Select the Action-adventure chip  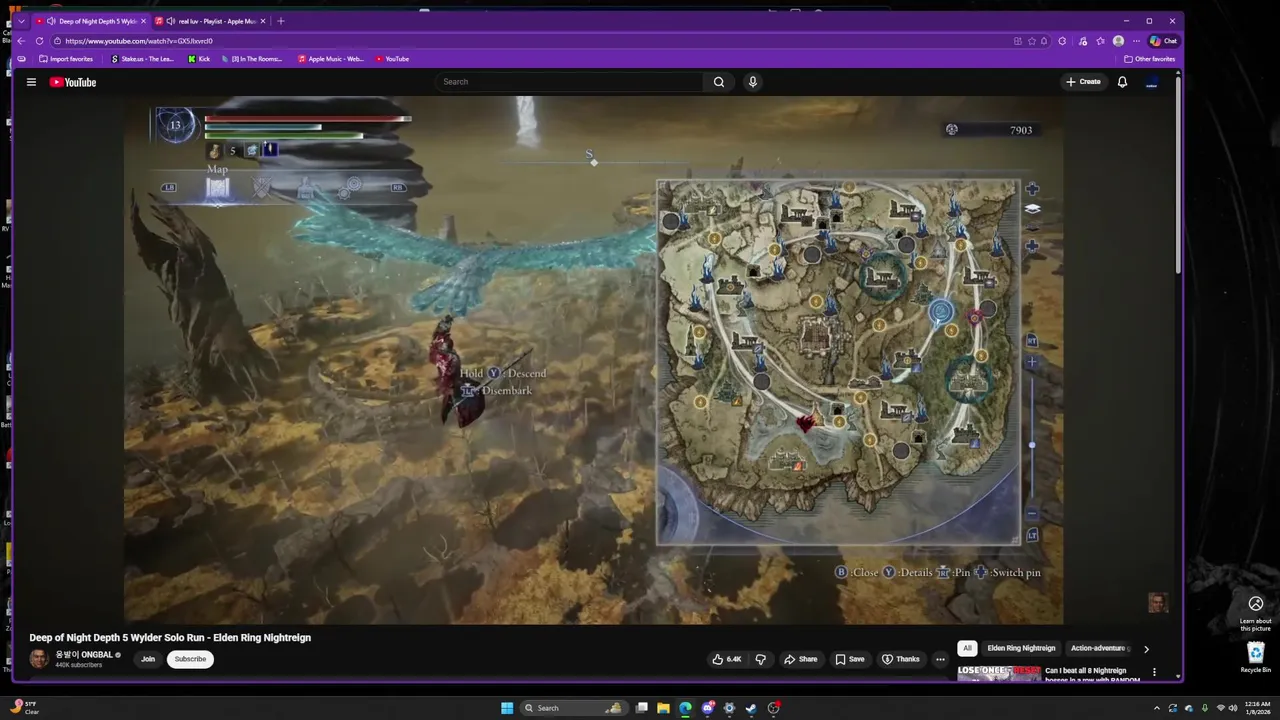click(x=1099, y=648)
